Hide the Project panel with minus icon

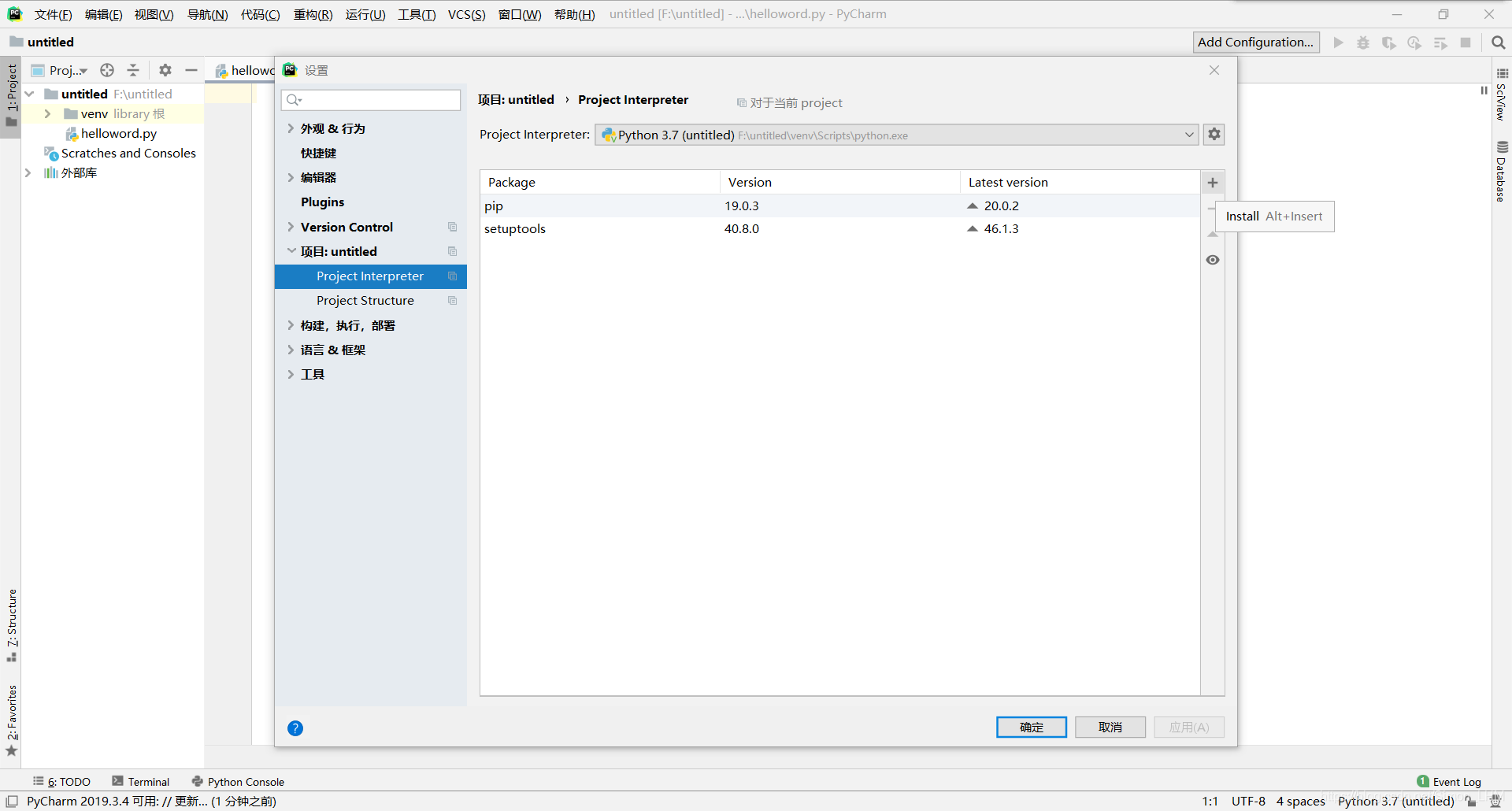point(191,70)
